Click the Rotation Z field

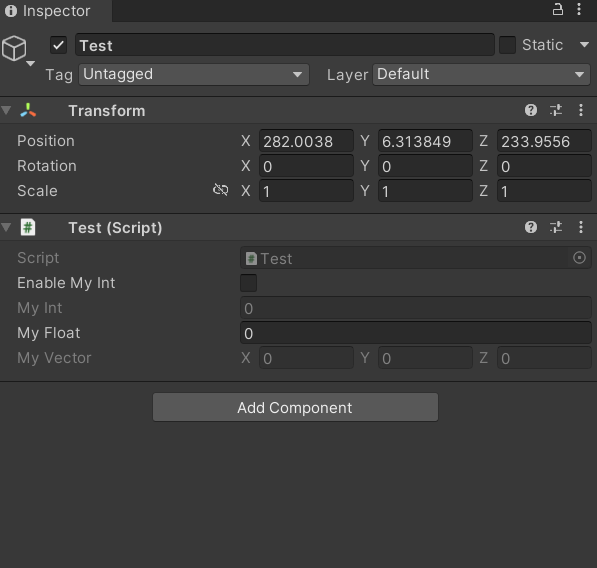tap(544, 166)
